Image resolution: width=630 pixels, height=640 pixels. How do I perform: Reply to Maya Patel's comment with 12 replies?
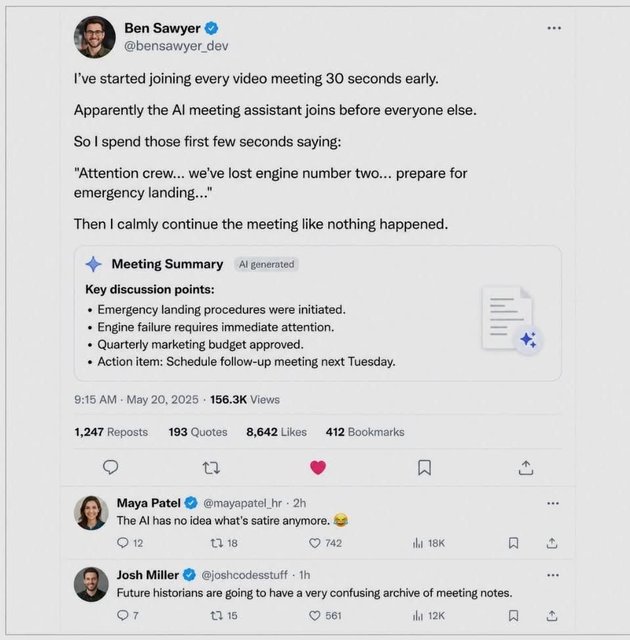tap(130, 543)
